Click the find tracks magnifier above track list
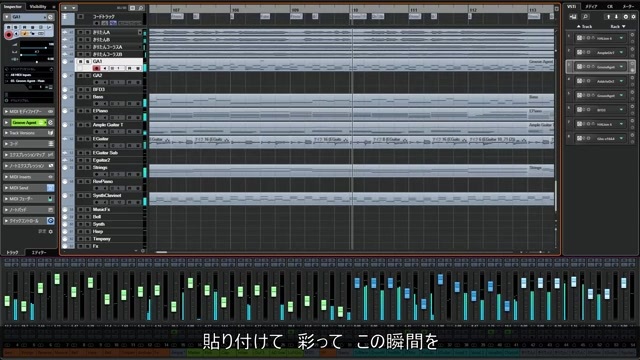 [x=141, y=8]
